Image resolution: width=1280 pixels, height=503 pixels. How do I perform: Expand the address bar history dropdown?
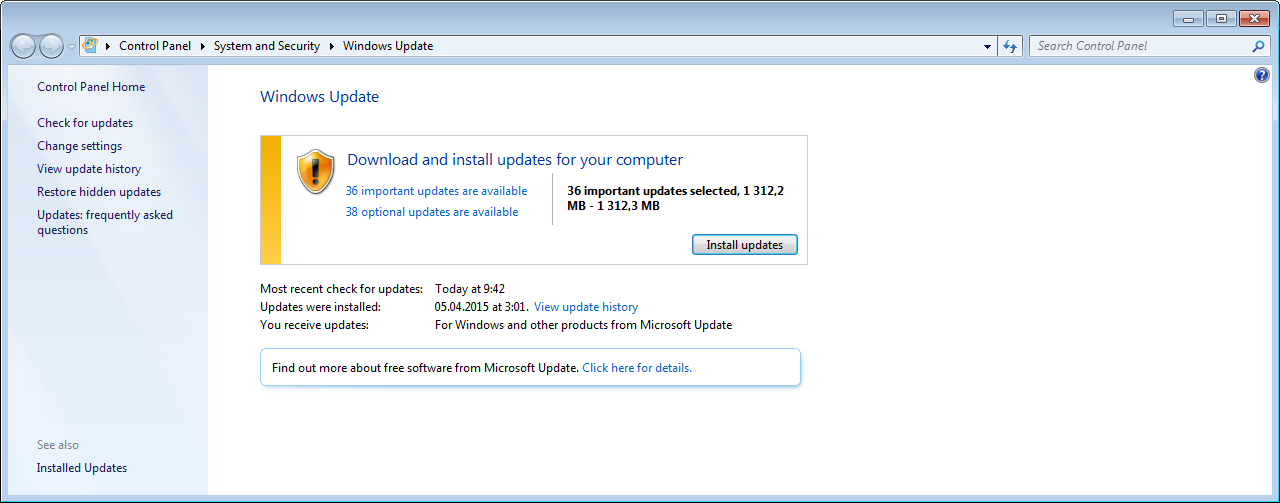987,46
